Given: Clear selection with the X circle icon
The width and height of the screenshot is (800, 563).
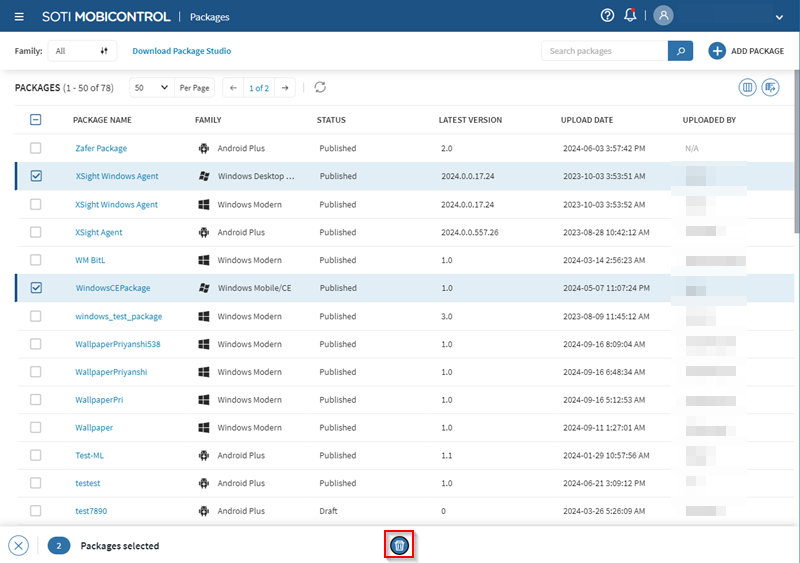Looking at the screenshot, I should click(x=18, y=546).
